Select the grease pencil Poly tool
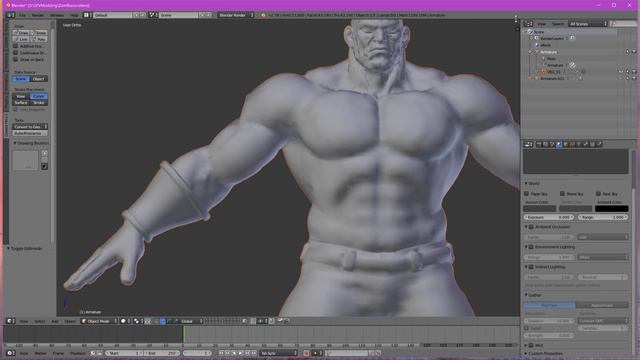Screen dimensions: 640x360 pos(39,39)
